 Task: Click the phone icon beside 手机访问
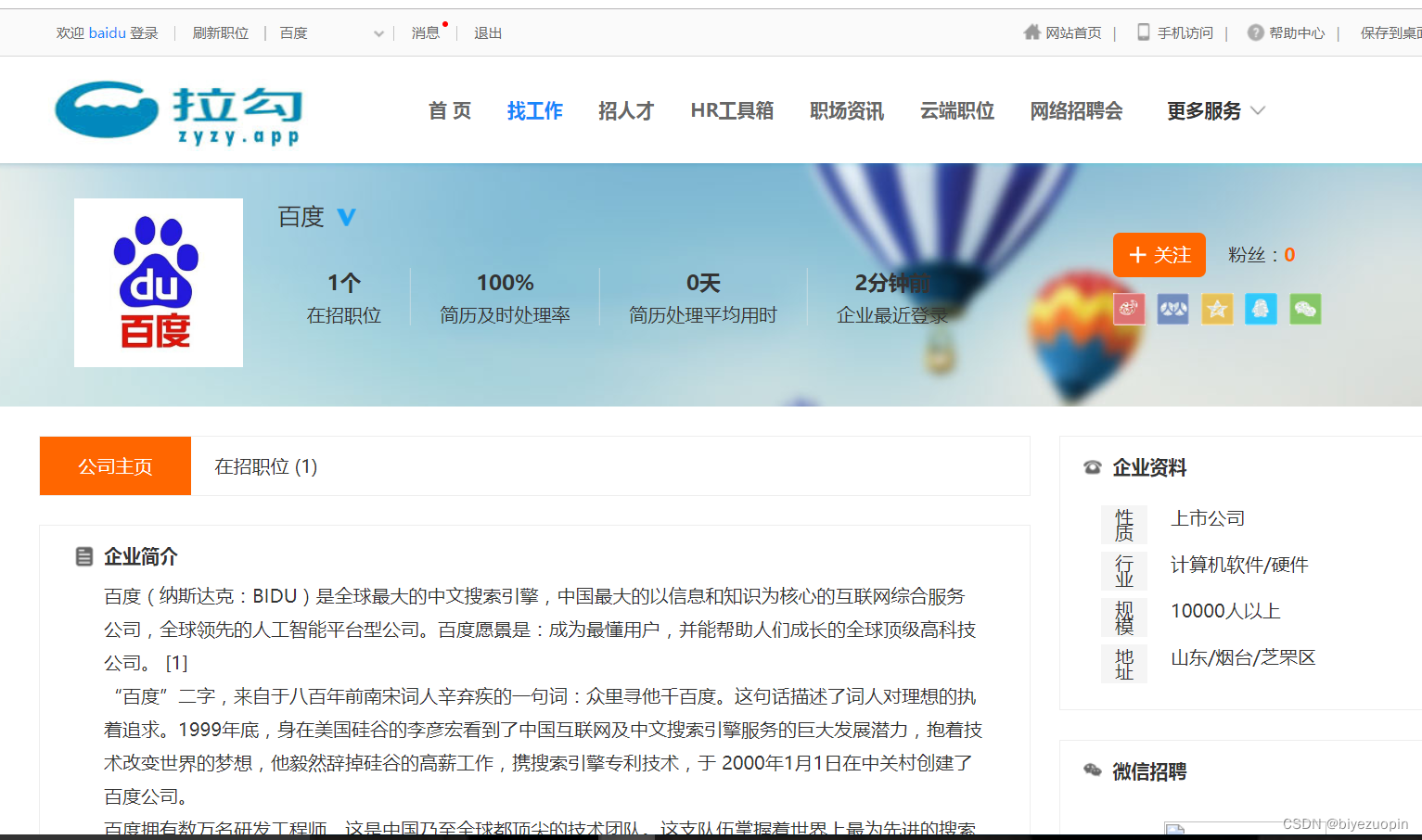(x=1144, y=32)
